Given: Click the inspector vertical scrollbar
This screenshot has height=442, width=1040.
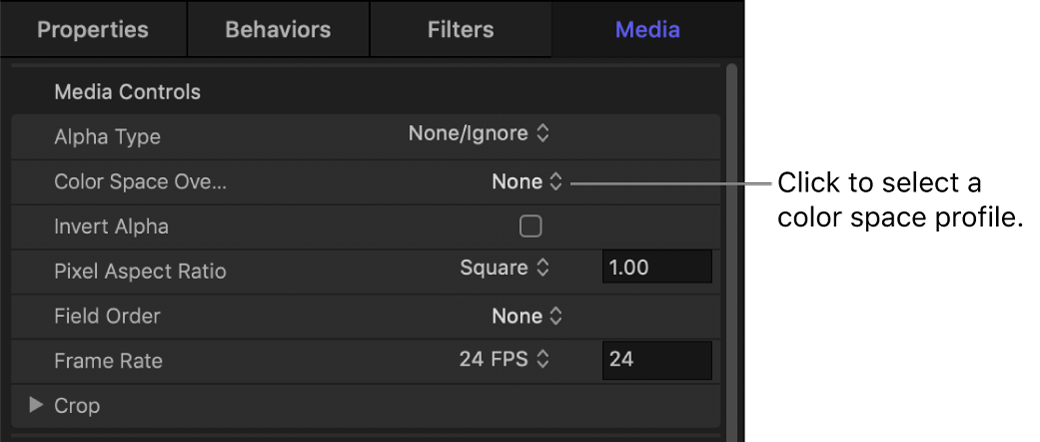Looking at the screenshot, I should pyautogui.click(x=731, y=250).
